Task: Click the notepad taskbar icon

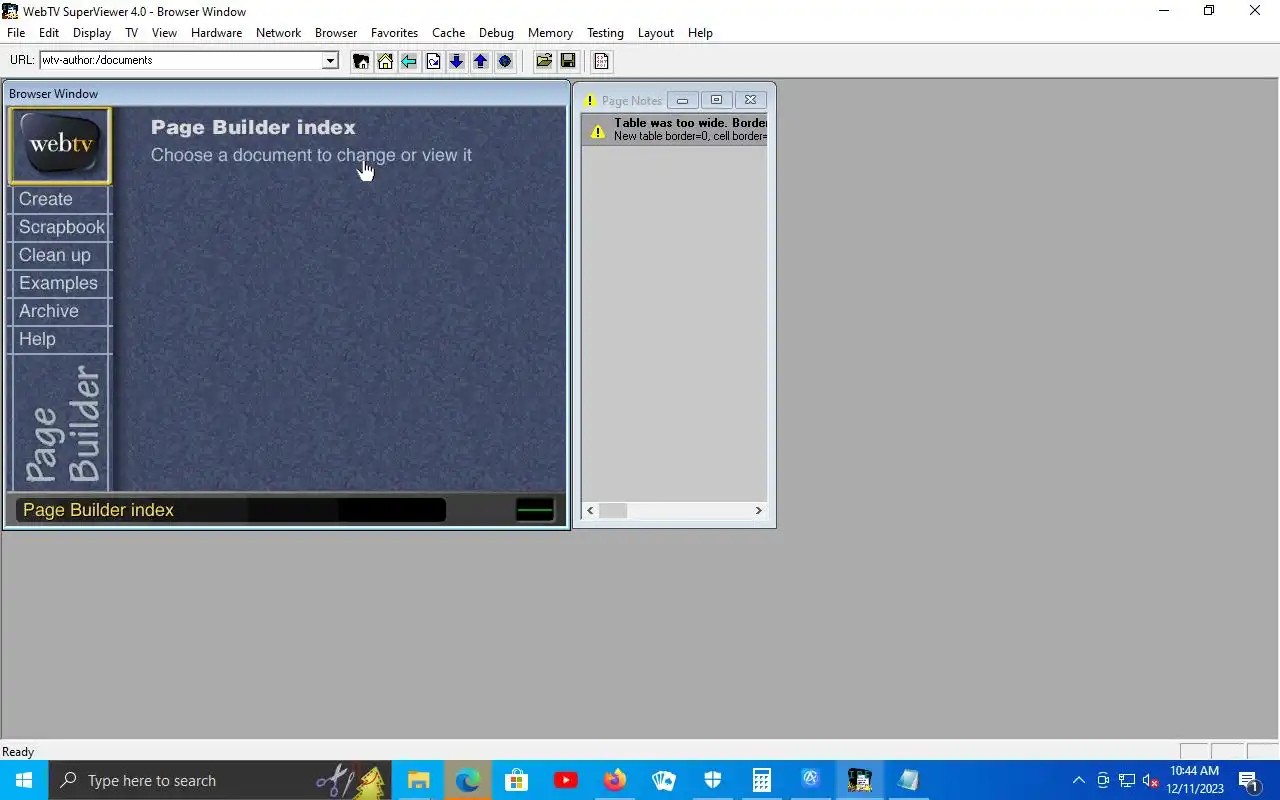Action: pyautogui.click(x=908, y=780)
